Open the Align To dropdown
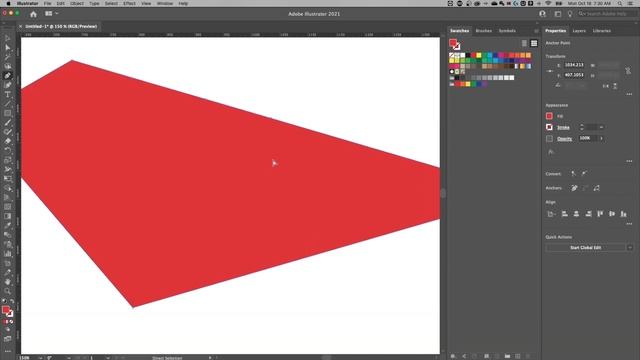The height and width of the screenshot is (360, 640). point(551,213)
